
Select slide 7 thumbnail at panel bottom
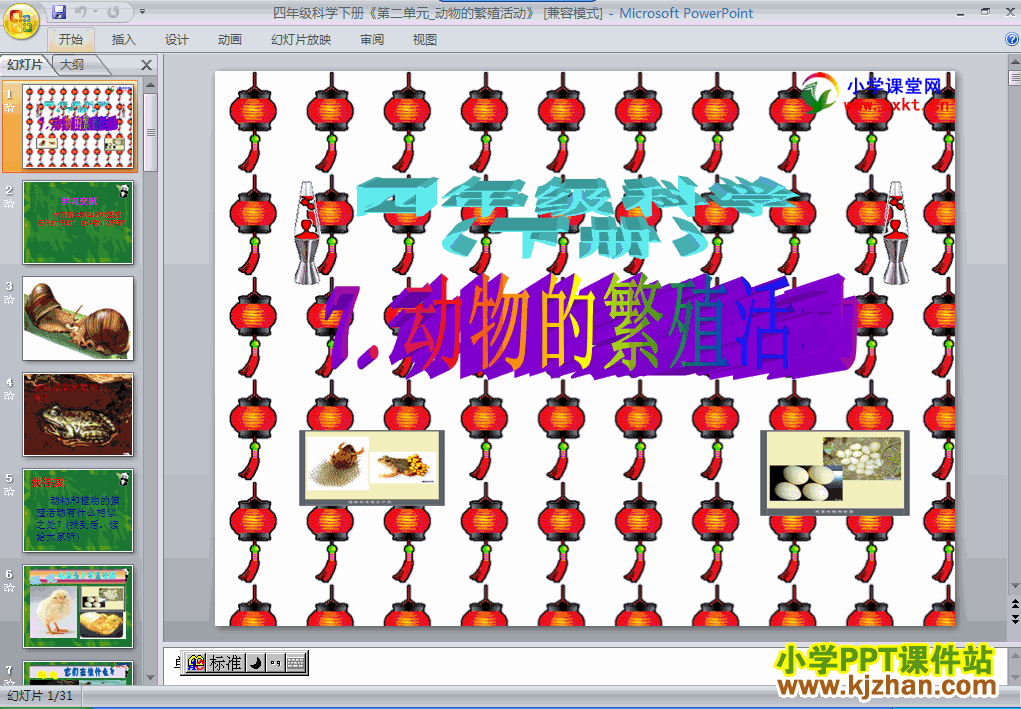[x=78, y=673]
